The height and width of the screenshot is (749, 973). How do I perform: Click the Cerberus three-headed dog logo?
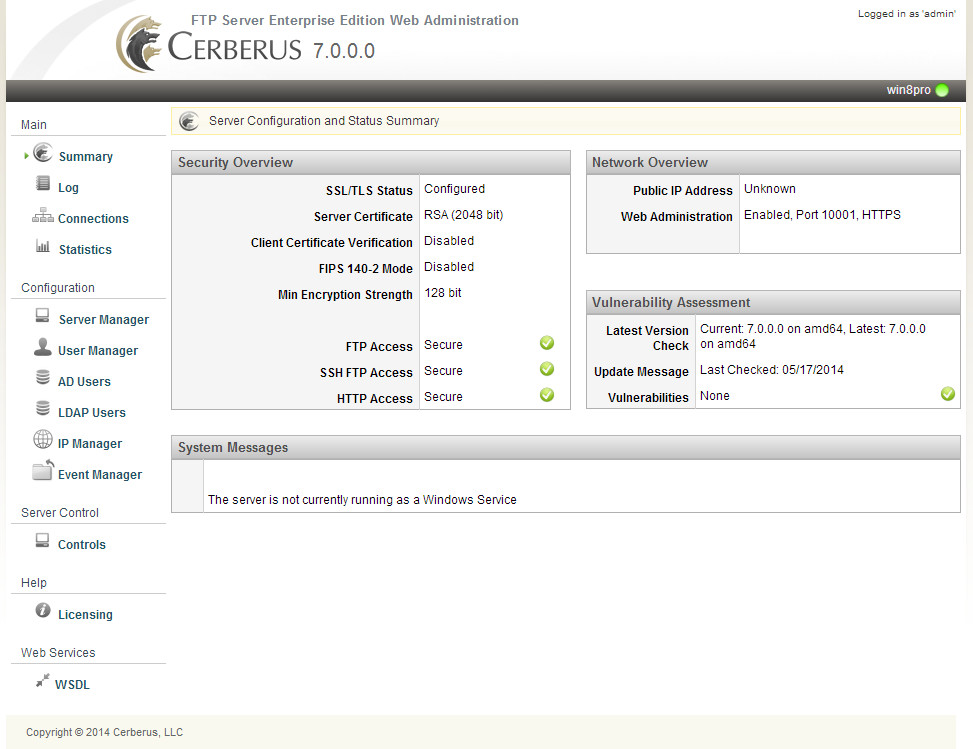pos(139,44)
